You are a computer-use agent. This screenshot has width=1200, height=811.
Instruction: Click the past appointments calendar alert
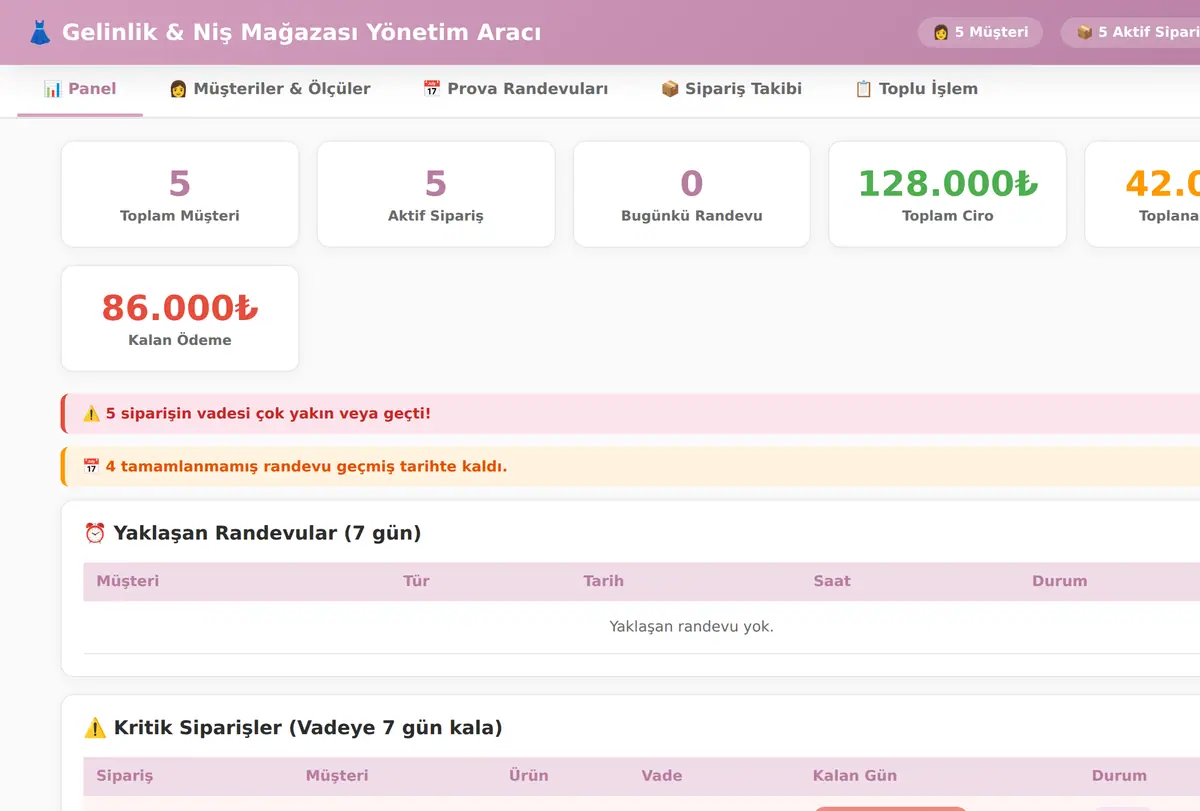tap(631, 467)
